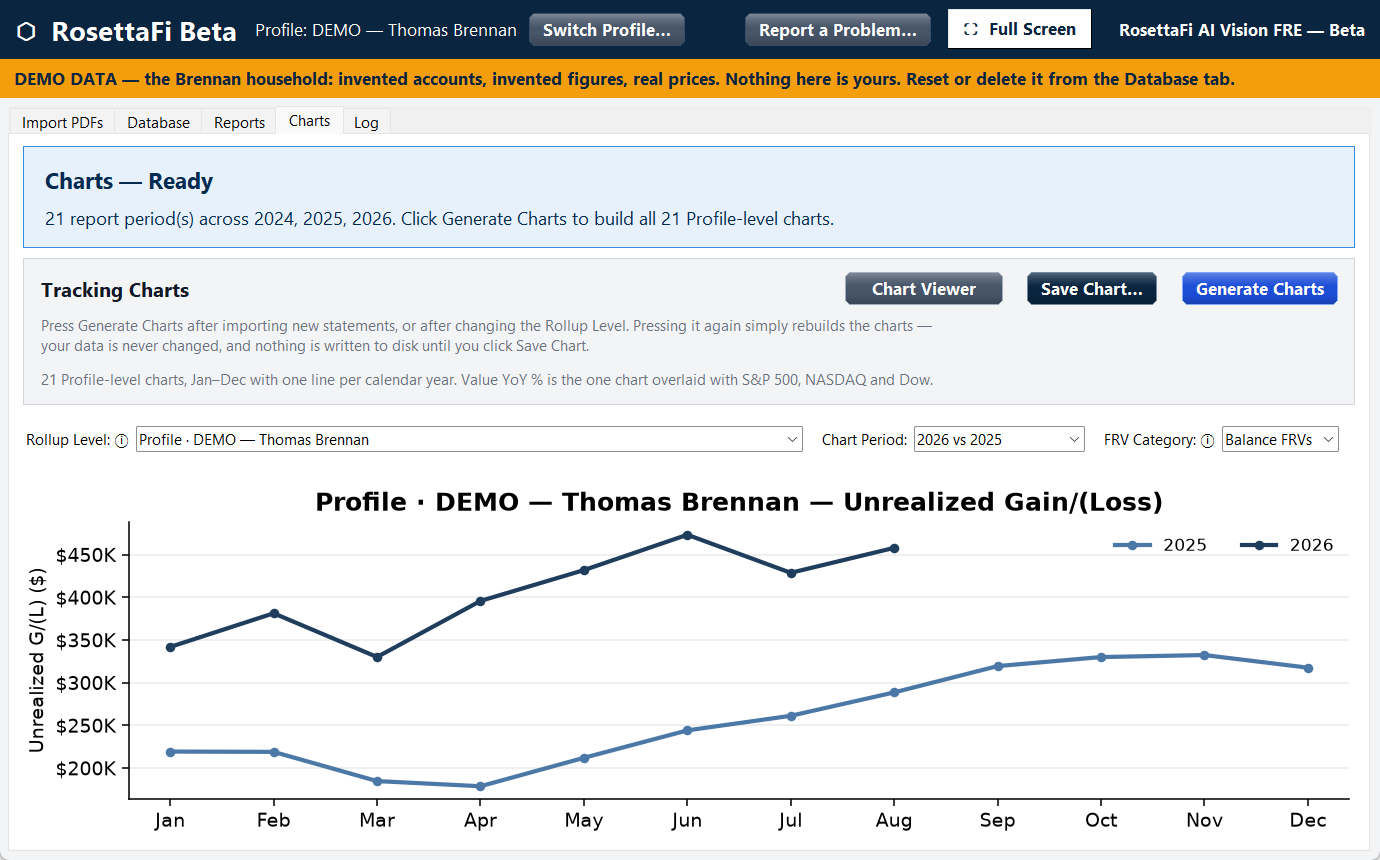This screenshot has height=860, width=1380.
Task: Click the 2026 legend line marker
Action: coord(1259,545)
